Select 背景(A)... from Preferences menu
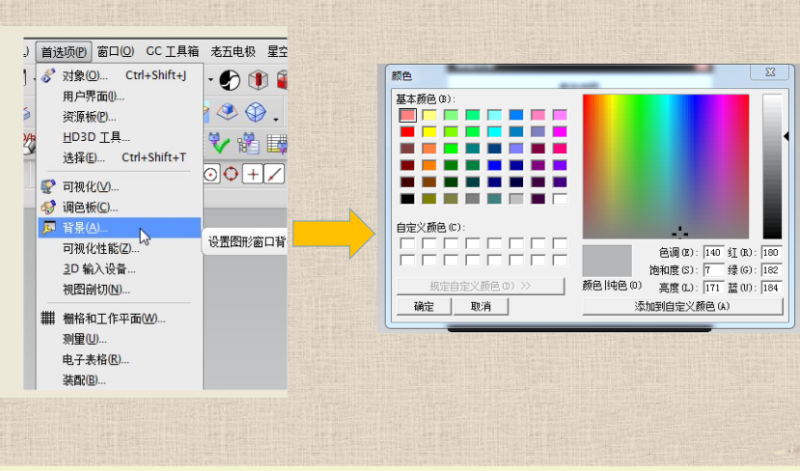Image resolution: width=800 pixels, height=471 pixels. [x=84, y=228]
